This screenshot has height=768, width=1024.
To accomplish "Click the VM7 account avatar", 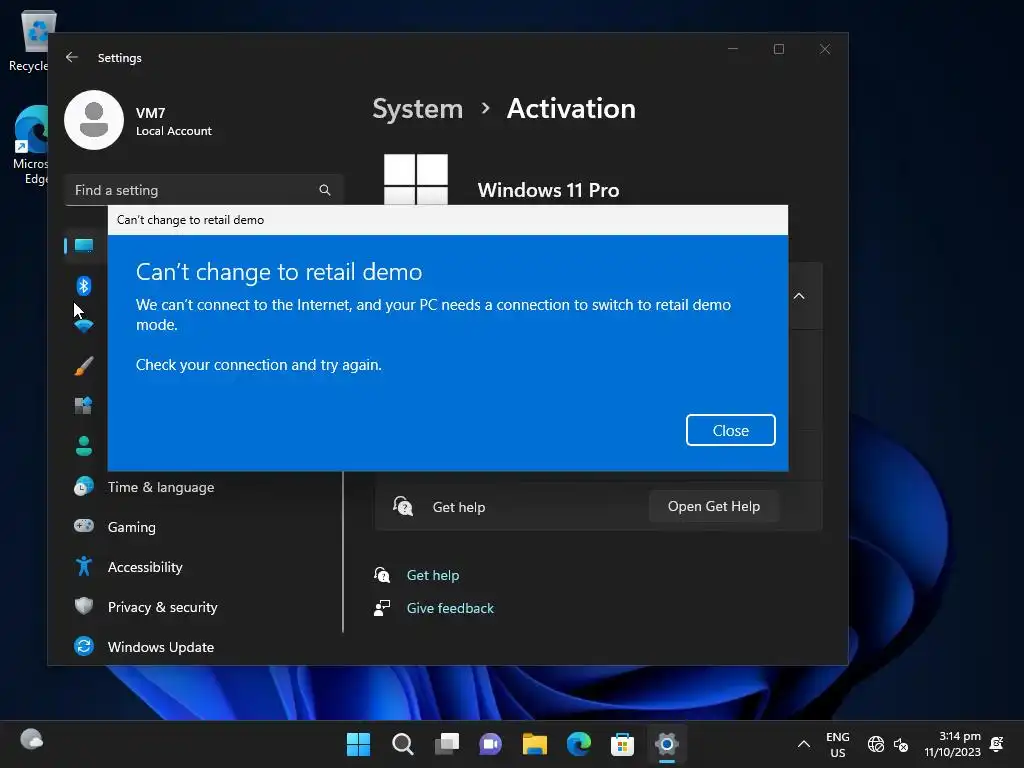I will [x=94, y=120].
